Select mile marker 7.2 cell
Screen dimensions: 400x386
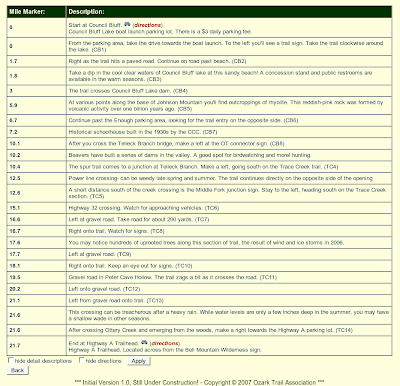click(36, 132)
